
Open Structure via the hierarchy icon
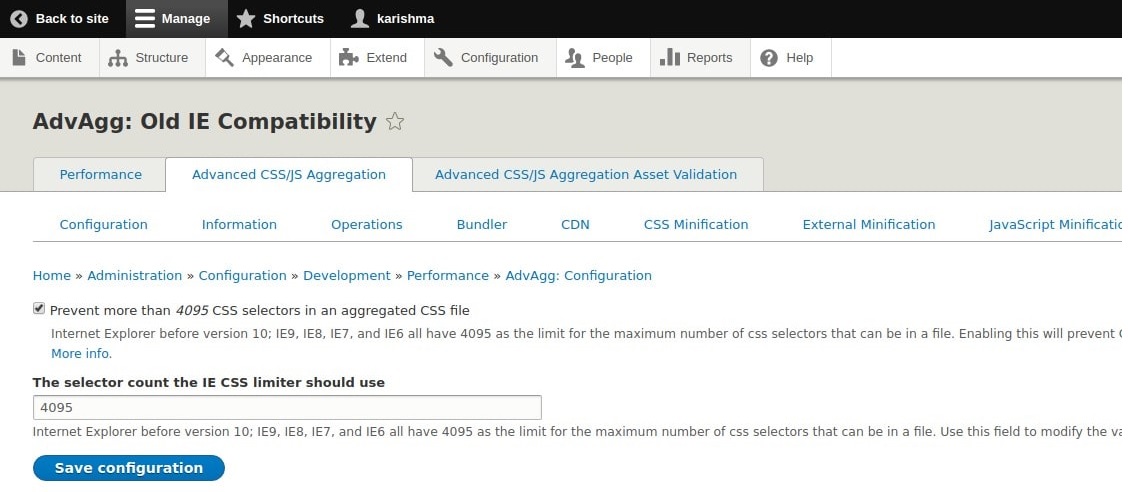[x=118, y=58]
